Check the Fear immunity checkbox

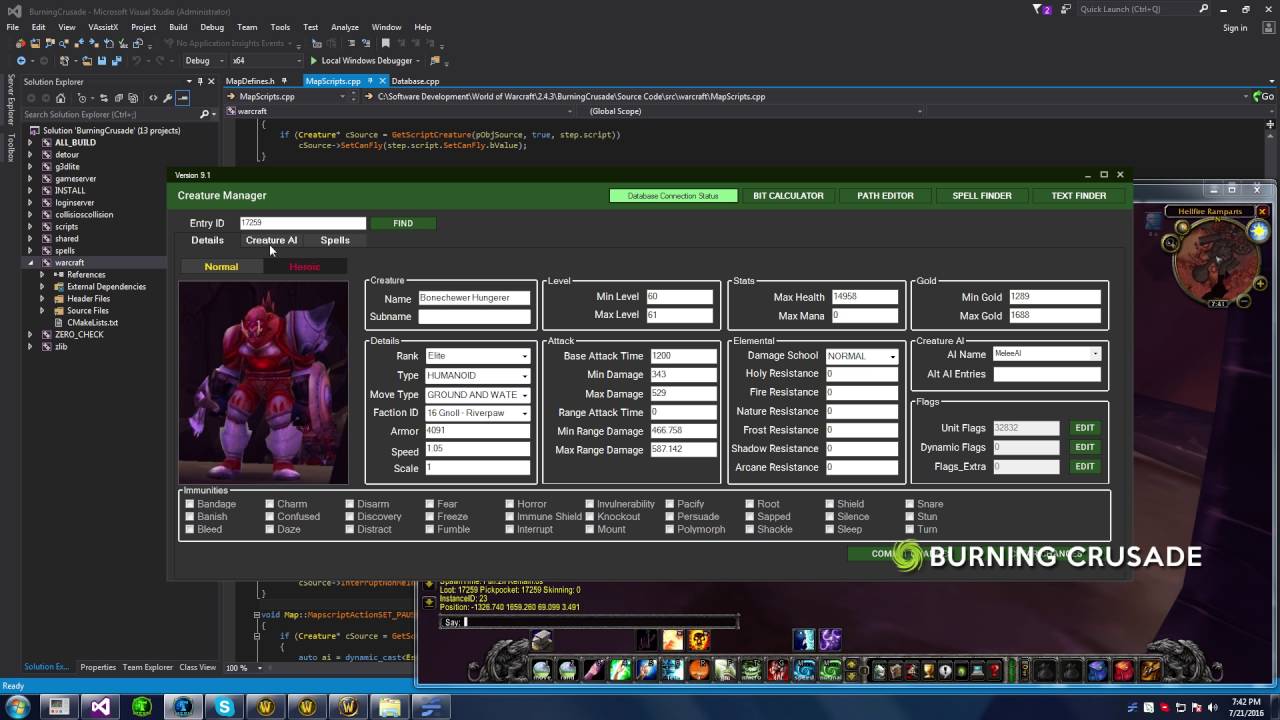click(430, 504)
